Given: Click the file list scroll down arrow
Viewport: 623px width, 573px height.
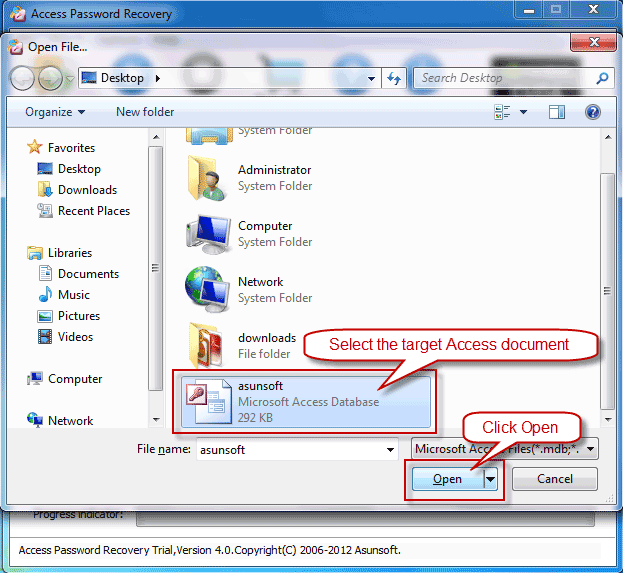Looking at the screenshot, I should coord(608,420).
